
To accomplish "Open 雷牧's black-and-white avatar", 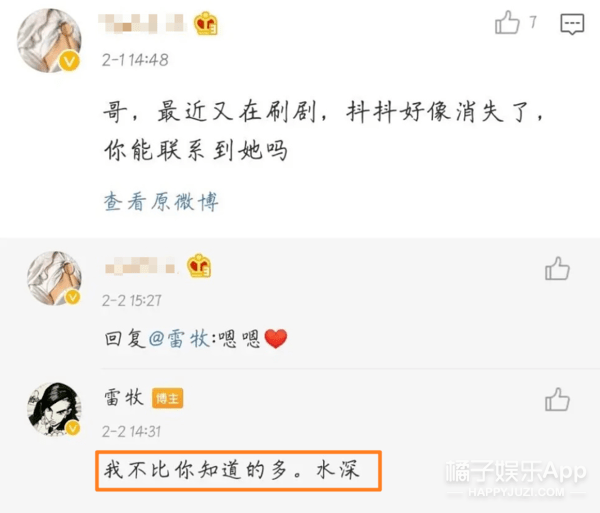I will [x=54, y=409].
